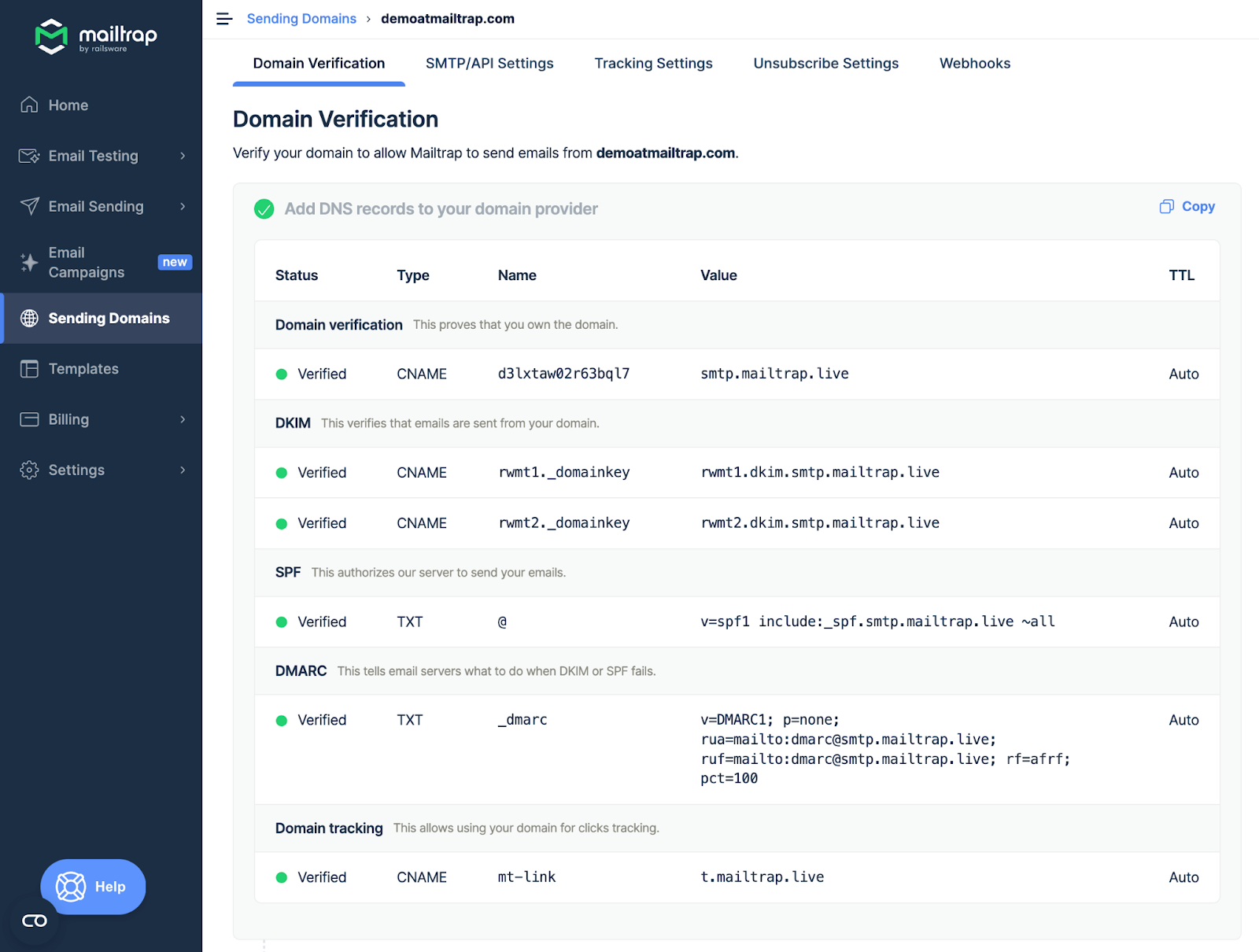The height and width of the screenshot is (952, 1259).
Task: Click the Templates layout icon
Action: click(29, 369)
